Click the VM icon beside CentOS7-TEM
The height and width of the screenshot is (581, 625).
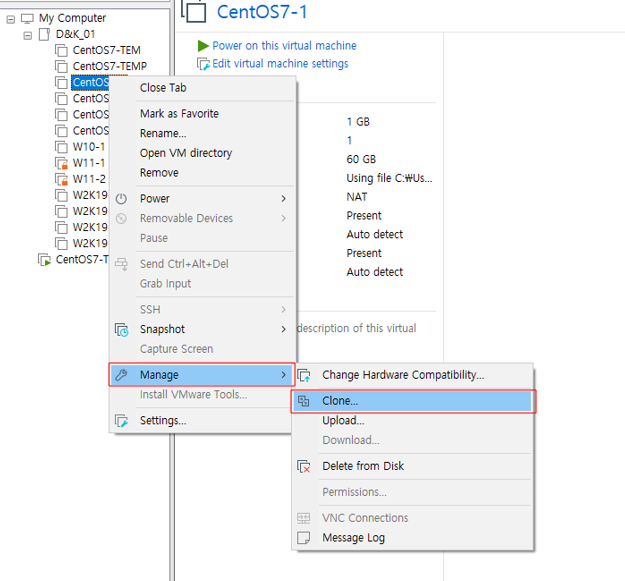tap(61, 50)
